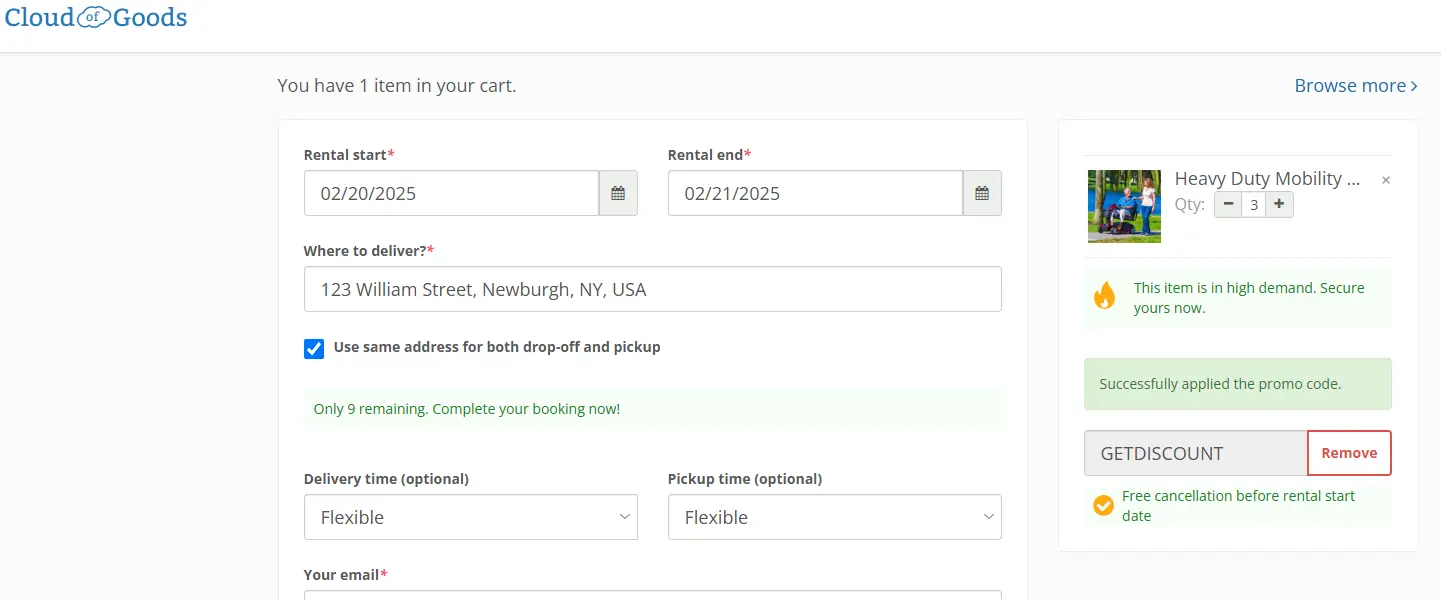Click the Where to deliver address field
The image size is (1441, 600).
point(652,290)
